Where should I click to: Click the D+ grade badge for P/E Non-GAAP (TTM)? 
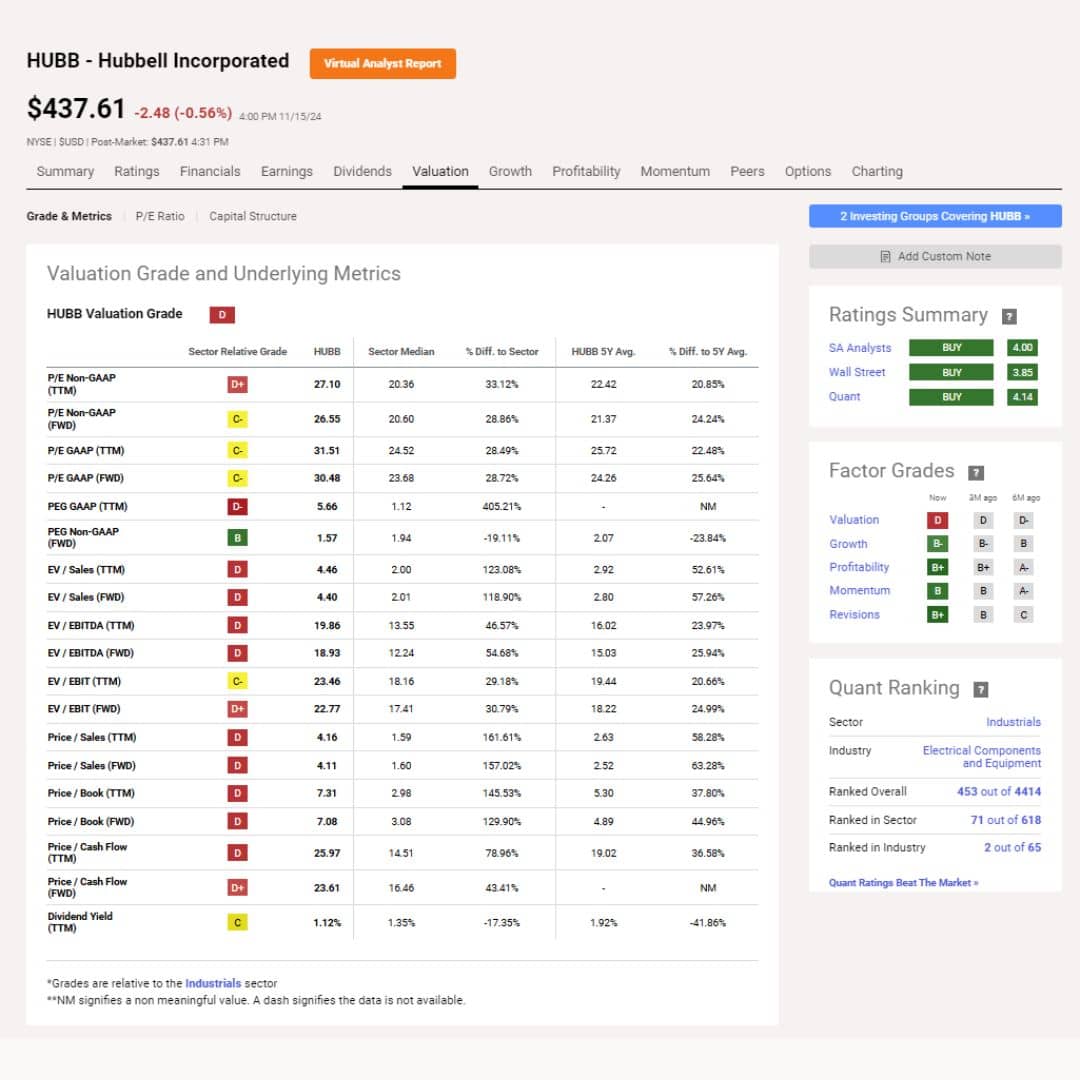[237, 384]
